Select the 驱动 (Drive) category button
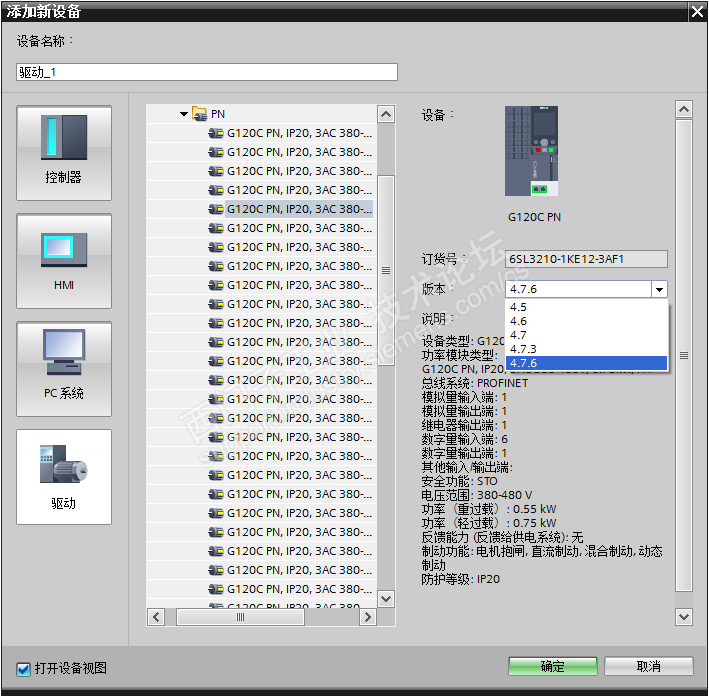The image size is (709, 697). click(x=64, y=477)
